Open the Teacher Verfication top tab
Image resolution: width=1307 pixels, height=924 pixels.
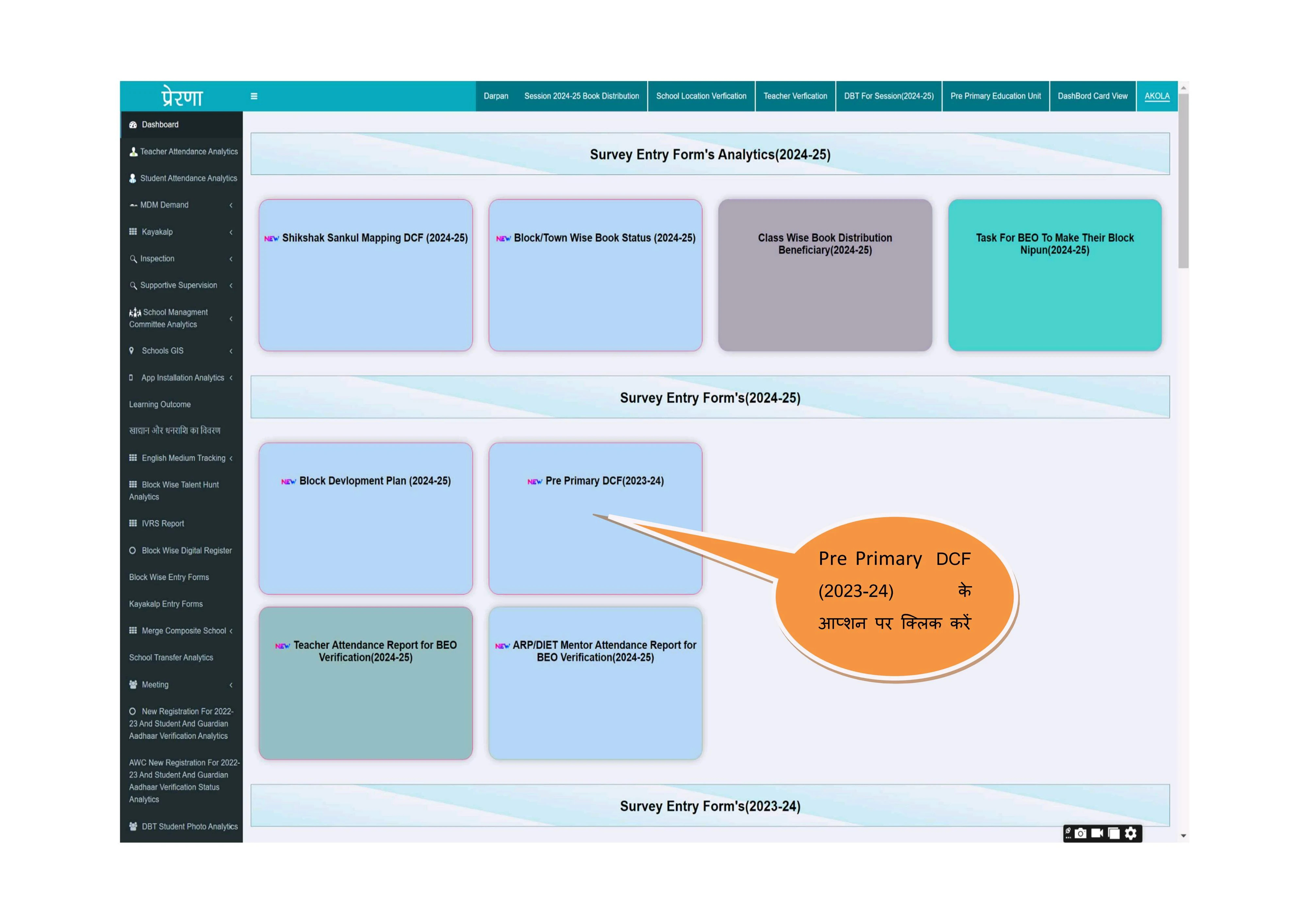pos(795,96)
